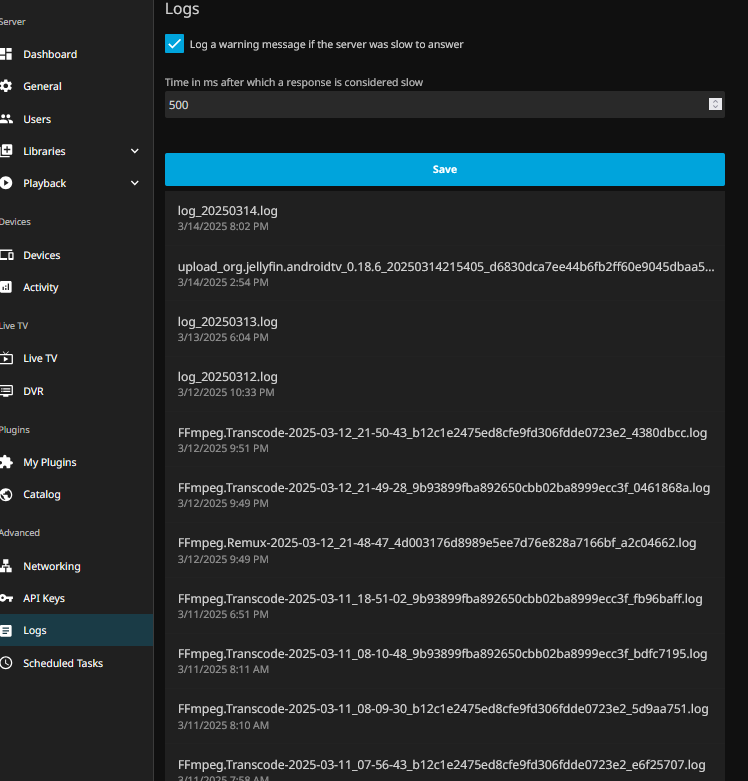Click the Live TV icon

[x=6, y=358]
